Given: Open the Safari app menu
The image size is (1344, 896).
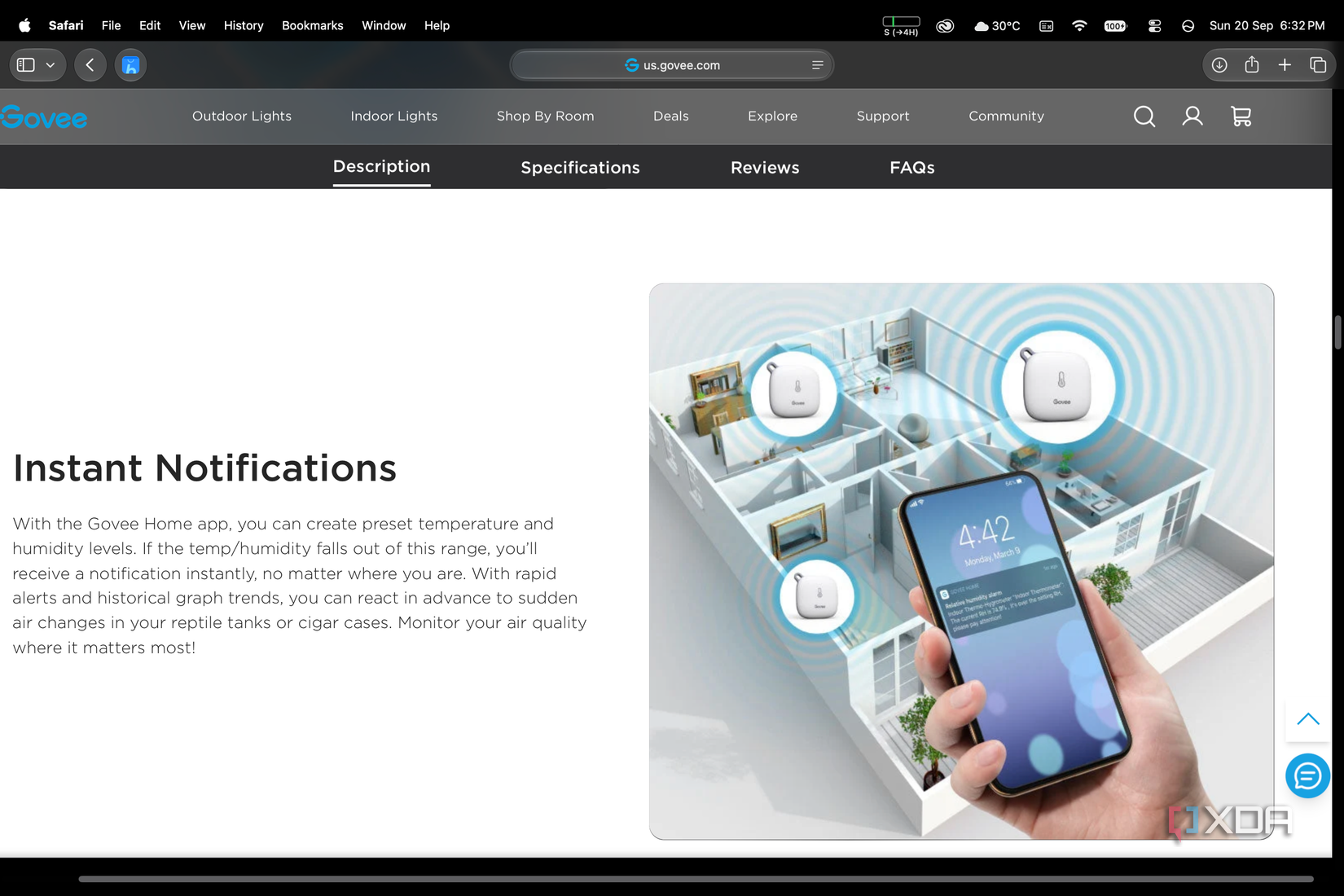Looking at the screenshot, I should [66, 25].
